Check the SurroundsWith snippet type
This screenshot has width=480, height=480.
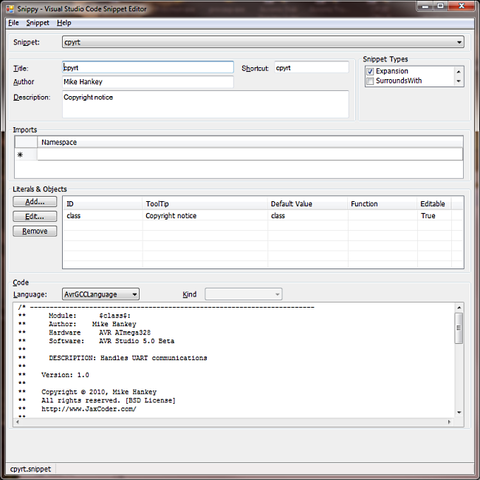[370, 81]
